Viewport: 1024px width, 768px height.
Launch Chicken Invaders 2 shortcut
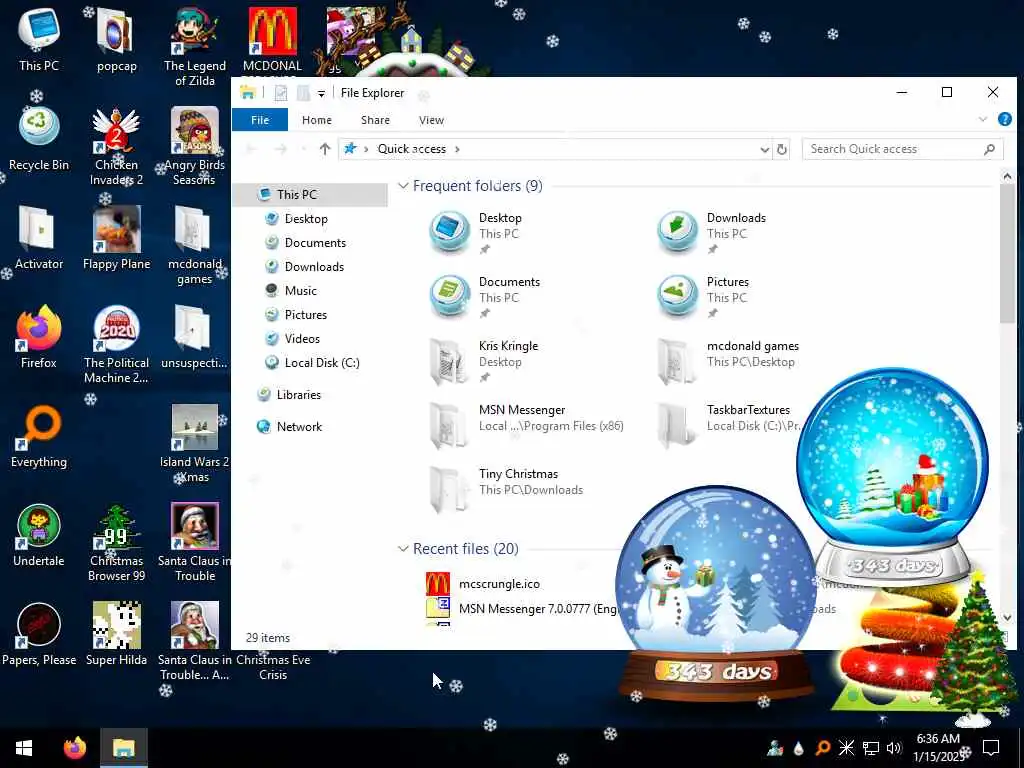116,146
